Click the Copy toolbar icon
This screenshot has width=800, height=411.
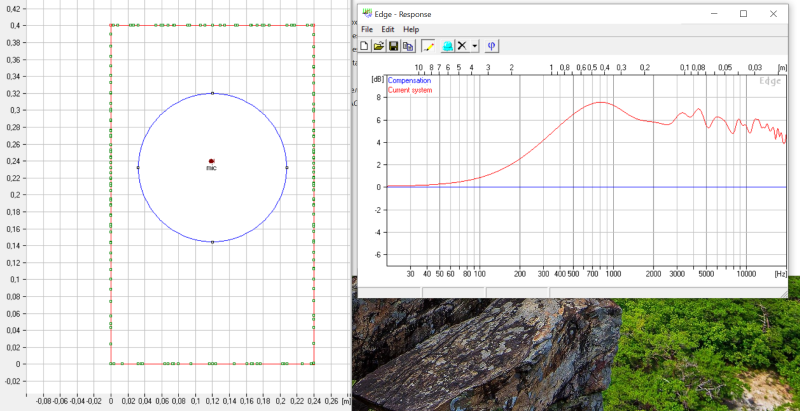tap(408, 46)
